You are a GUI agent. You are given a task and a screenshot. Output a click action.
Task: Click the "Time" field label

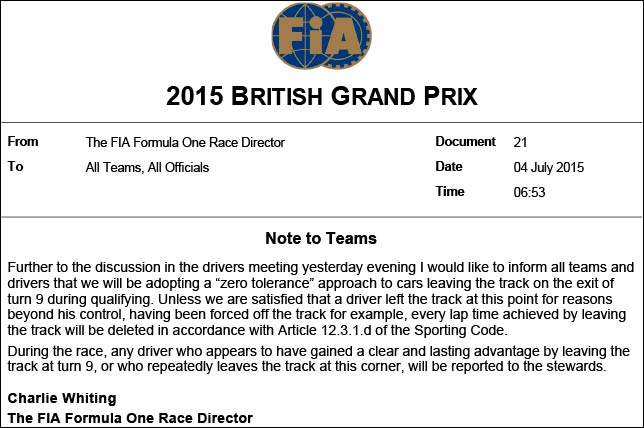451,192
